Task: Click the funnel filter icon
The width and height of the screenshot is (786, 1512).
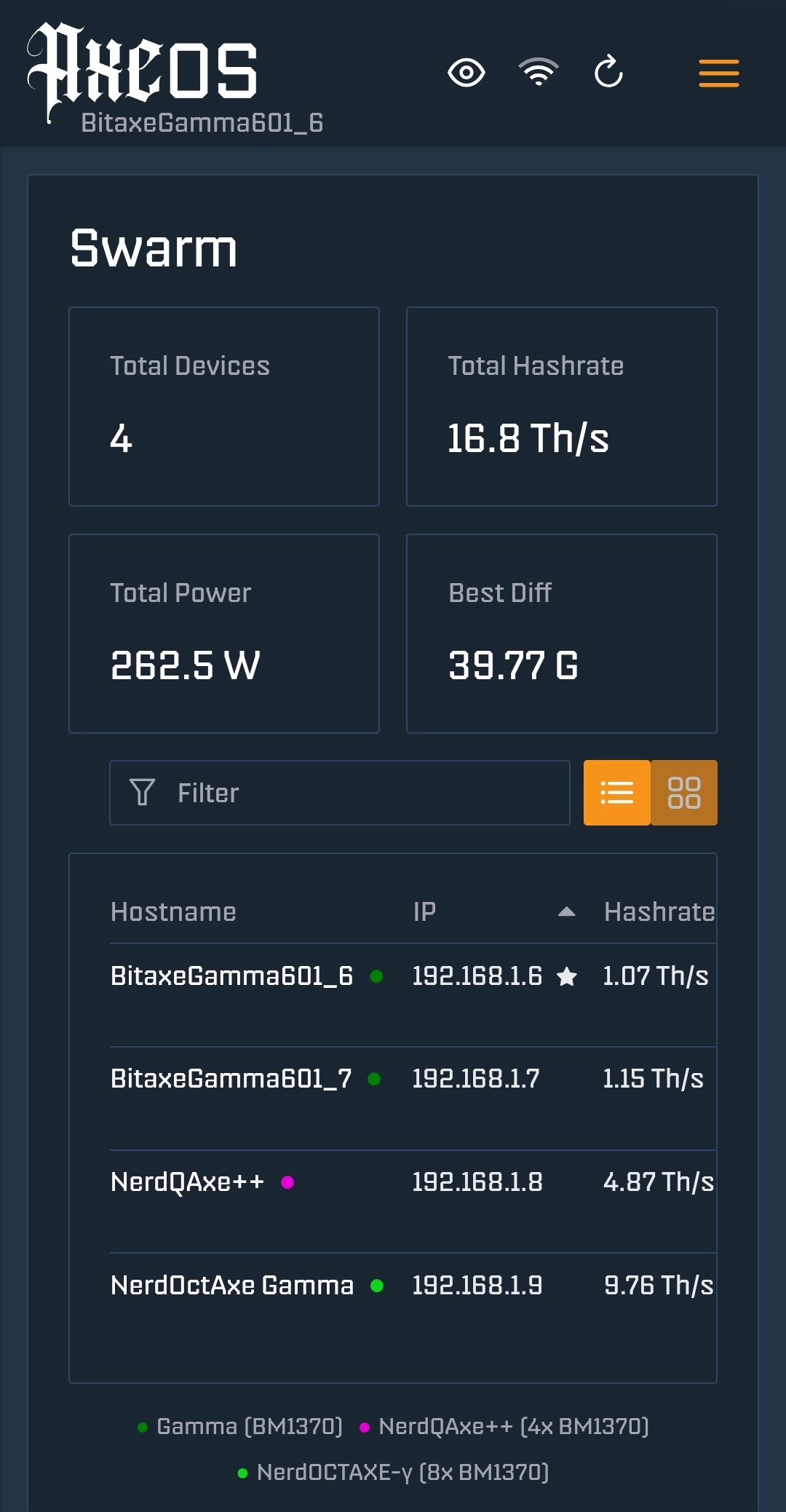Action: 142,793
